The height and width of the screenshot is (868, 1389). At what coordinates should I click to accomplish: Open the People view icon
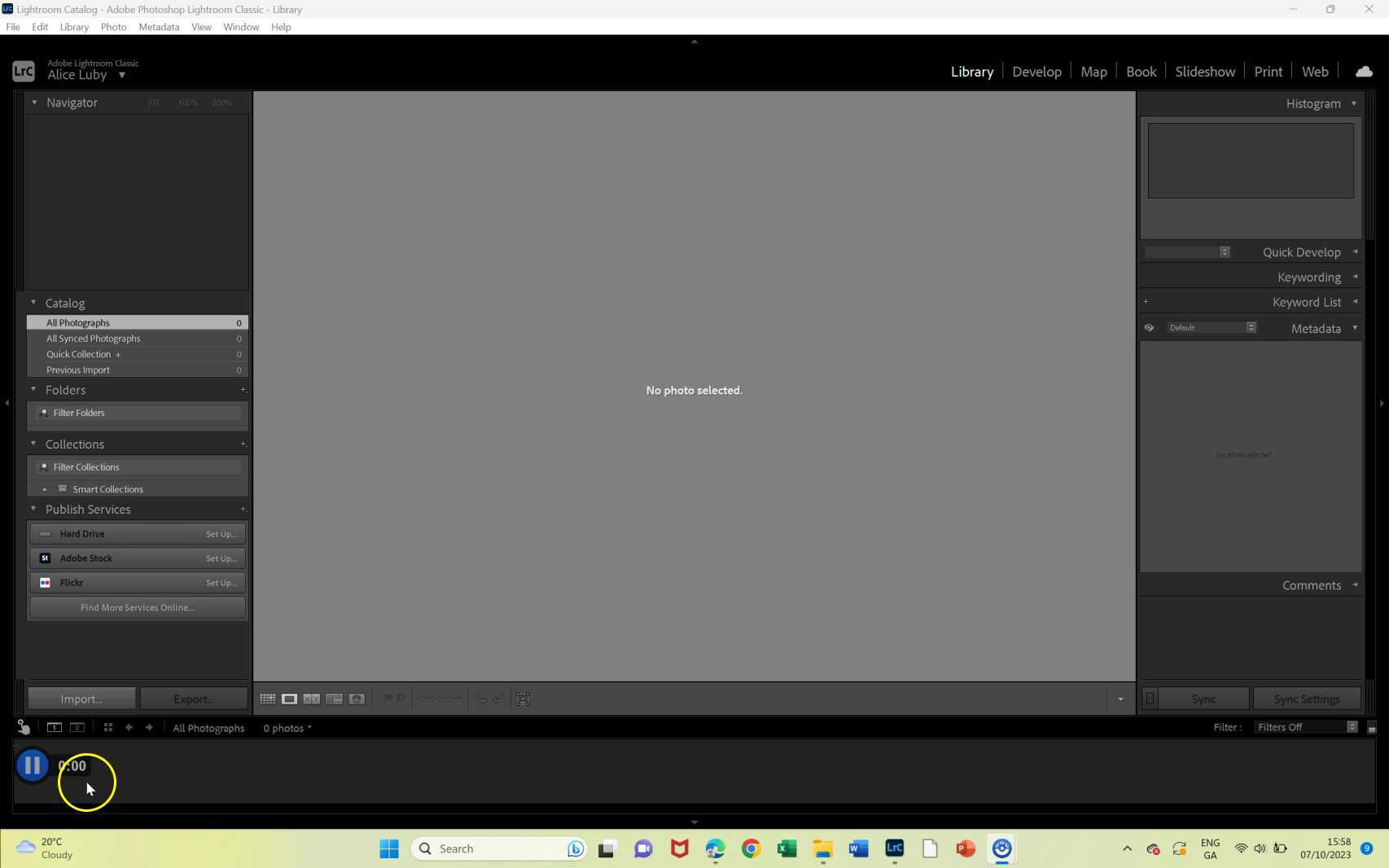pyautogui.click(x=357, y=699)
